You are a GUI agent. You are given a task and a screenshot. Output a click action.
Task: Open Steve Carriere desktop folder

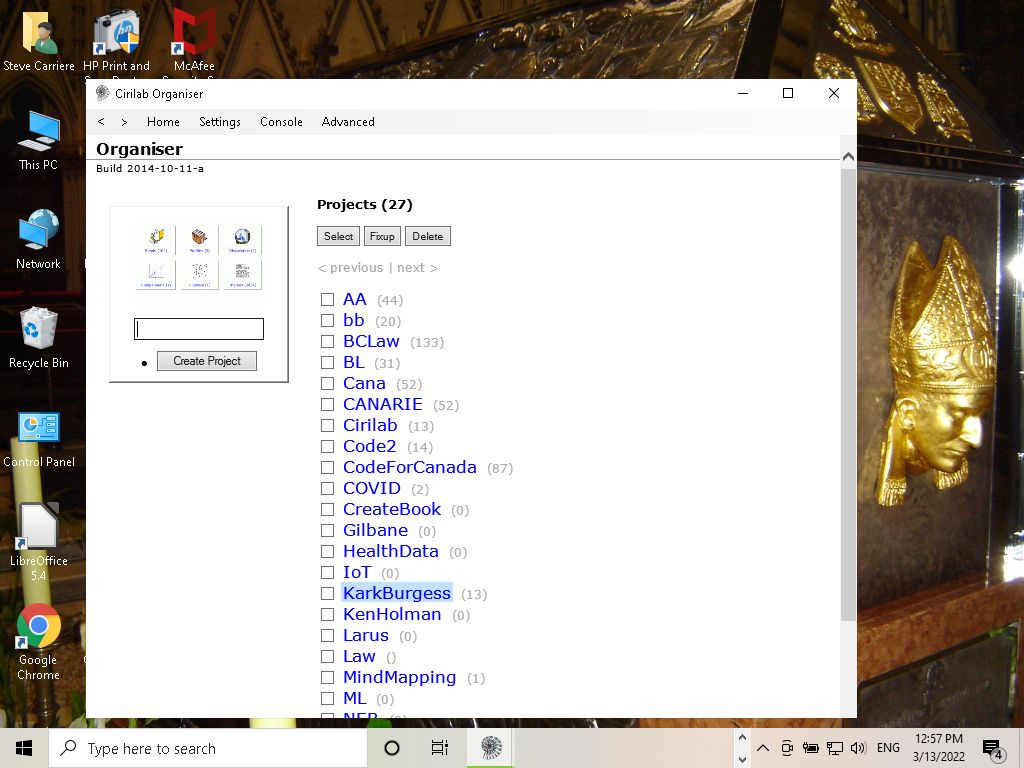(x=39, y=41)
